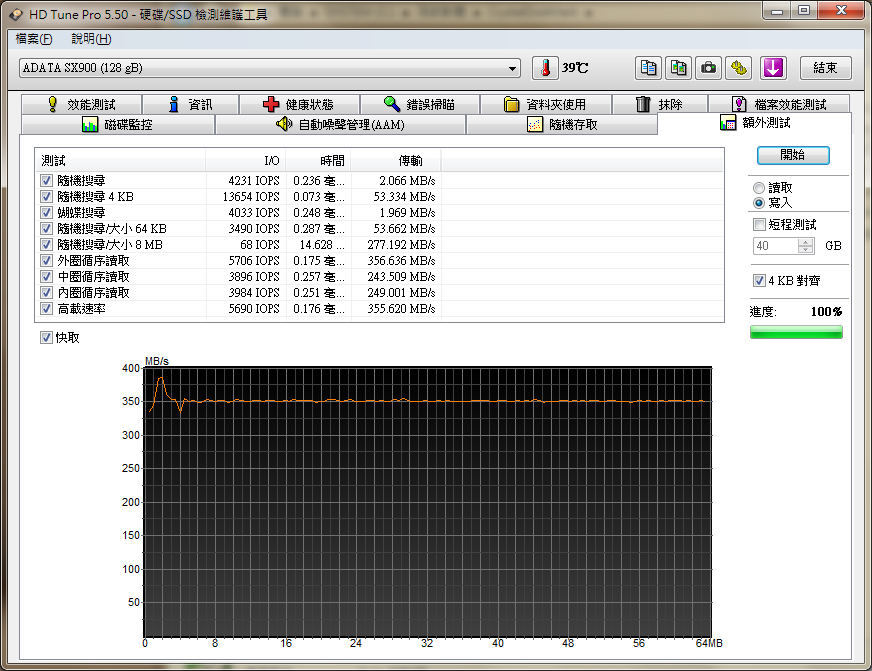This screenshot has width=872, height=671.
Task: Click the 傳輸 column header
Action: 396,161
